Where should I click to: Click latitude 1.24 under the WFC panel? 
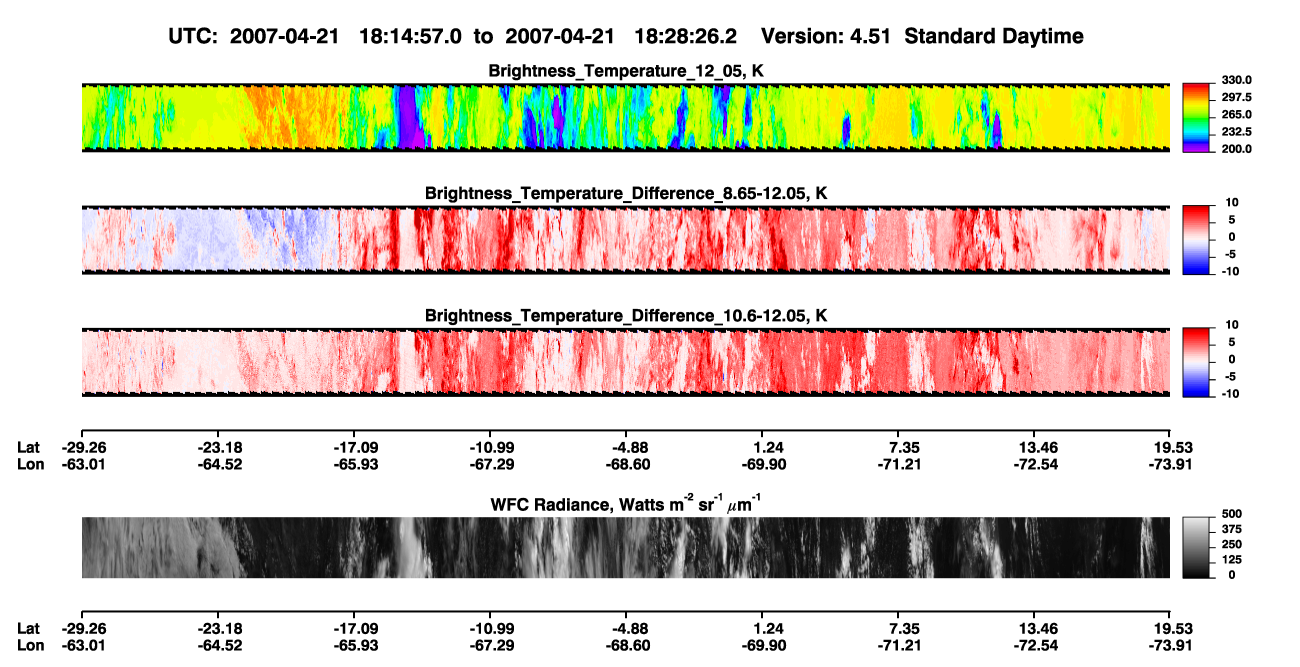(x=762, y=629)
